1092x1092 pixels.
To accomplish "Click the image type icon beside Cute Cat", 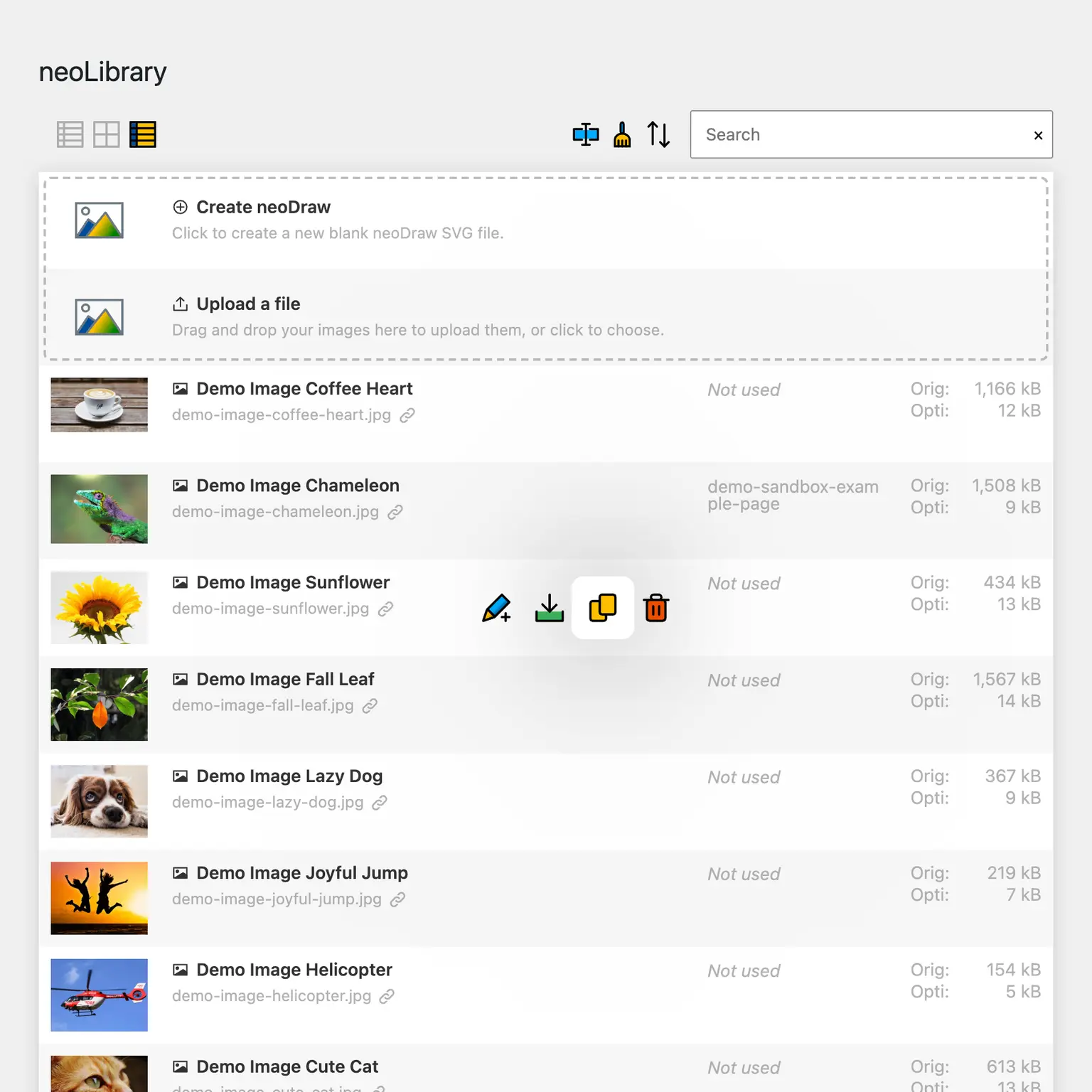I will (181, 1066).
